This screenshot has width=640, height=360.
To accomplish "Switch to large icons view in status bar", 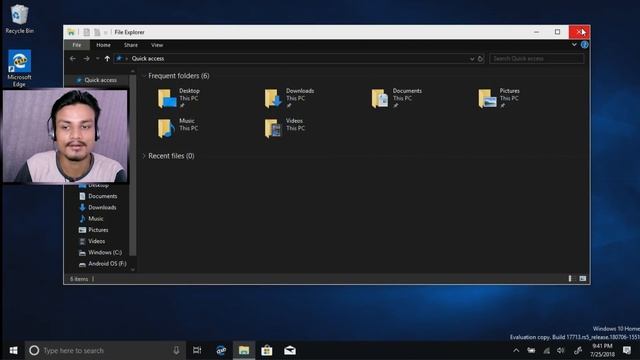I will 582,279.
